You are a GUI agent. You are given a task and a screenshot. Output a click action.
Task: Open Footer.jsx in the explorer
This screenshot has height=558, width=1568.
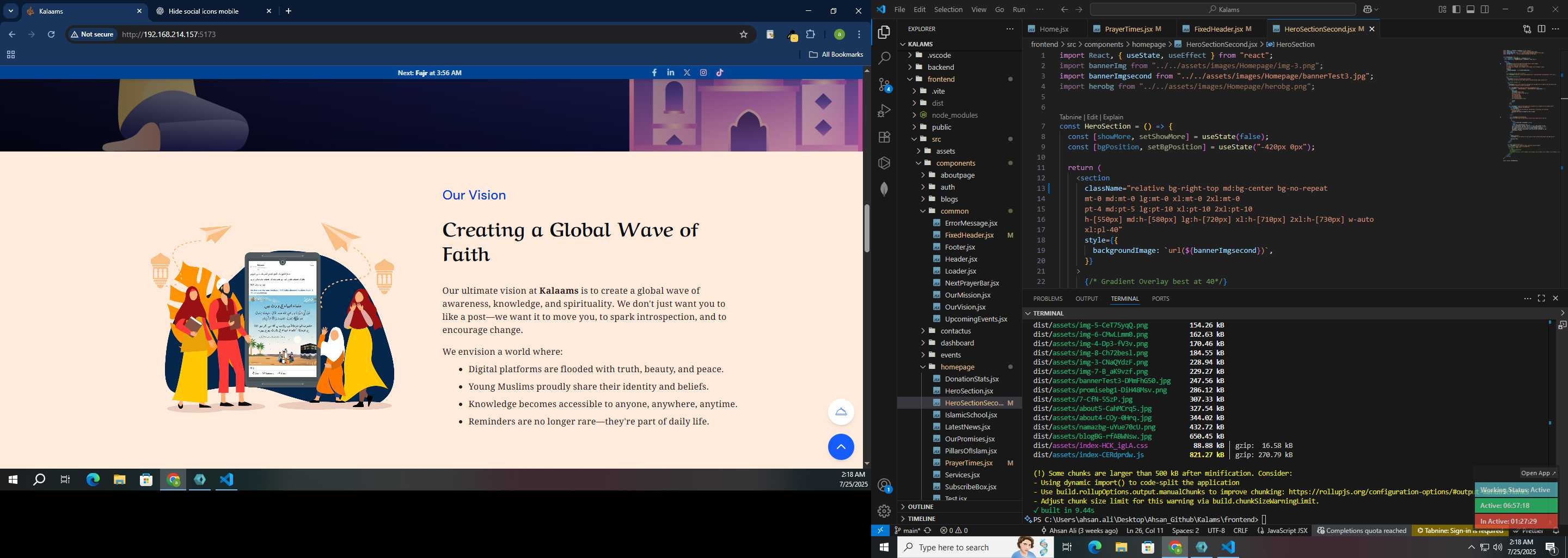(959, 247)
